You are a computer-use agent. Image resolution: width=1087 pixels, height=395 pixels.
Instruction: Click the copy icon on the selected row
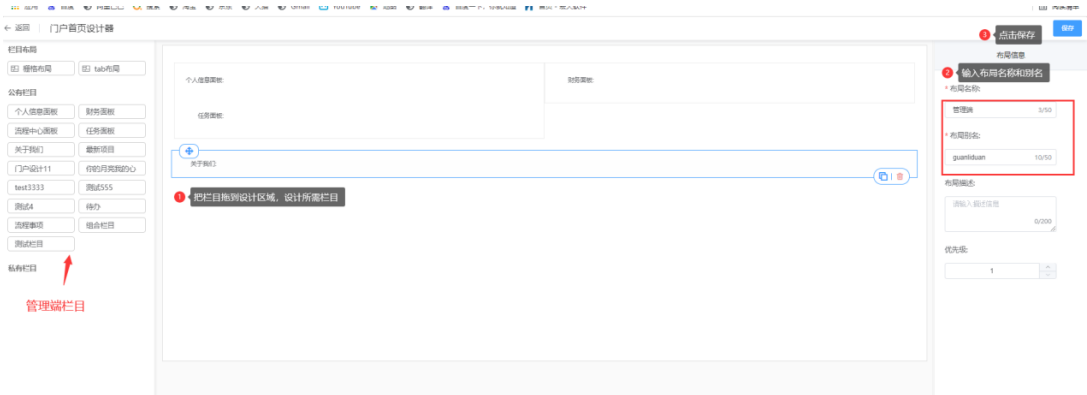[883, 176]
